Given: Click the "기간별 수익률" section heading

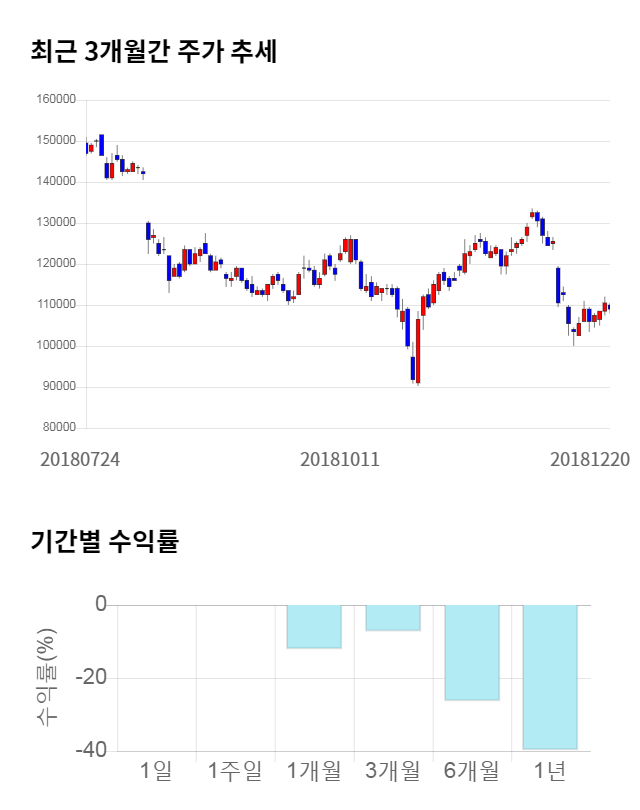Looking at the screenshot, I should tap(104, 541).
